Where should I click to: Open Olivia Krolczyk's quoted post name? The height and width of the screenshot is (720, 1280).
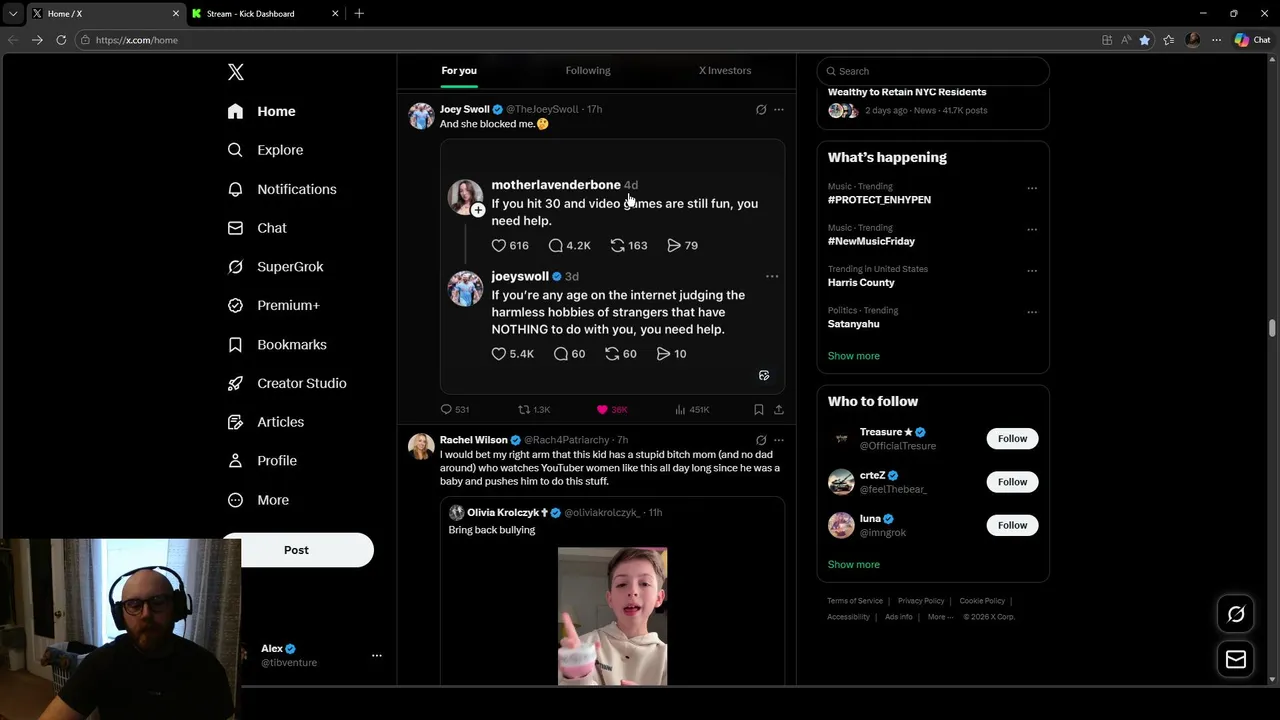(x=503, y=512)
